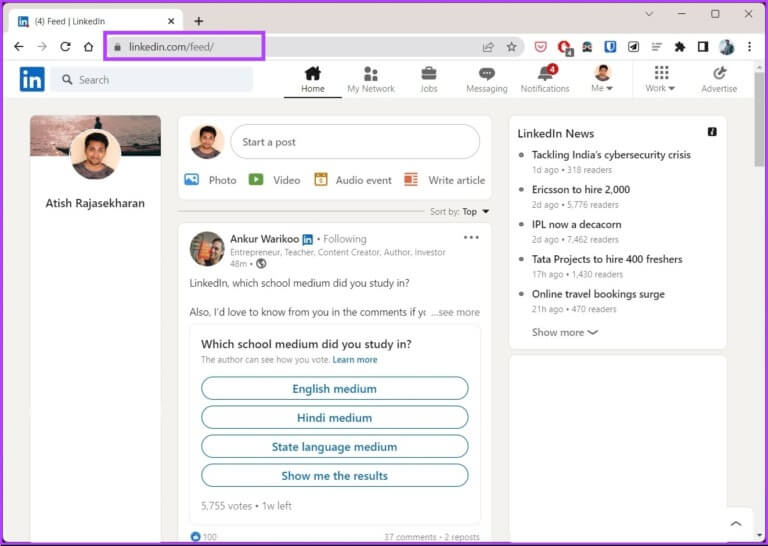Screen dimensions: 768x546
Task: Open Chrome three-dot menu
Action: click(749, 47)
